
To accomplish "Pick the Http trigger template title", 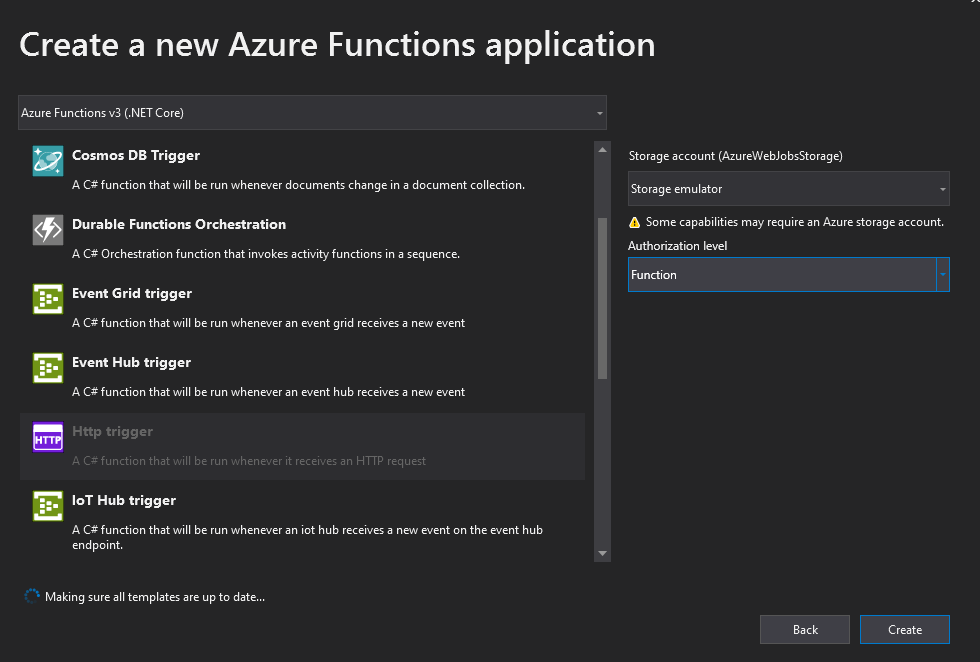I will point(112,431).
